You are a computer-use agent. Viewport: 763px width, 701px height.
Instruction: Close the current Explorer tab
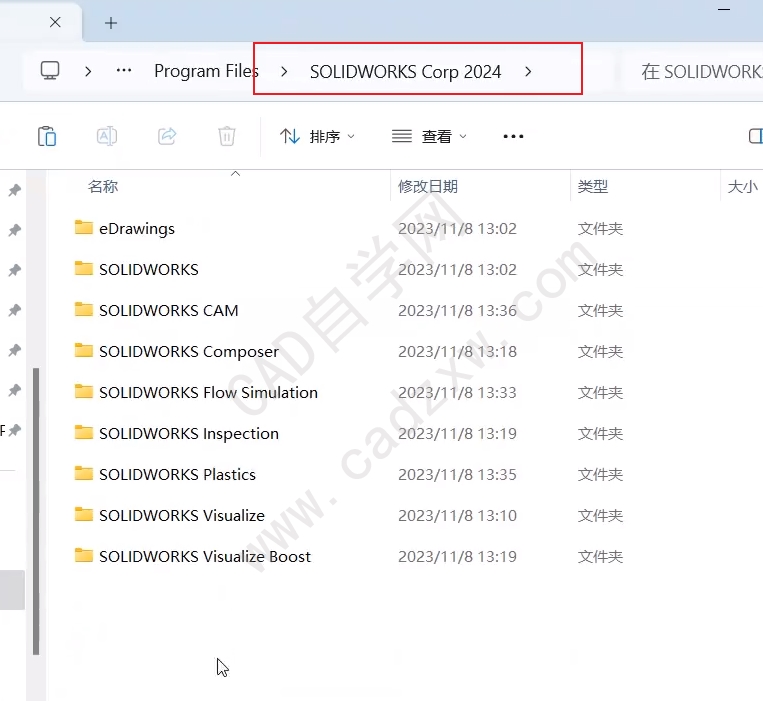pyautogui.click(x=55, y=22)
